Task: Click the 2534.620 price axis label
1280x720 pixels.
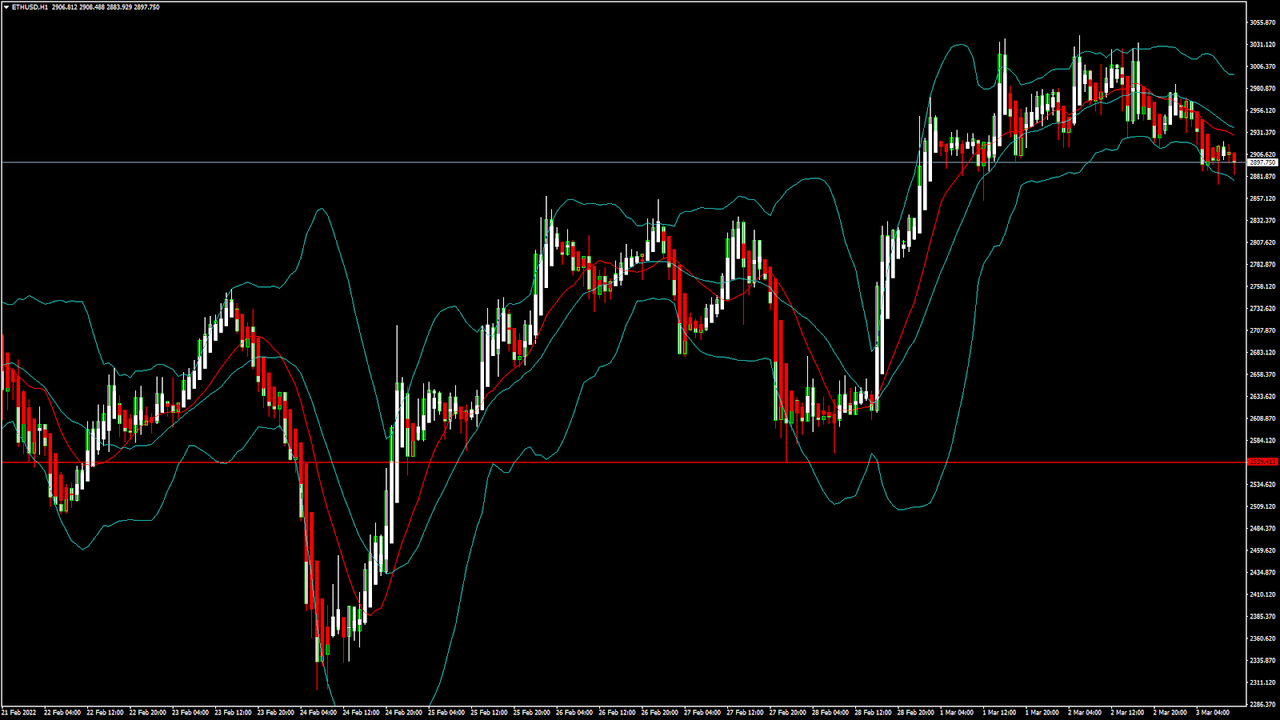Action: pos(1263,485)
